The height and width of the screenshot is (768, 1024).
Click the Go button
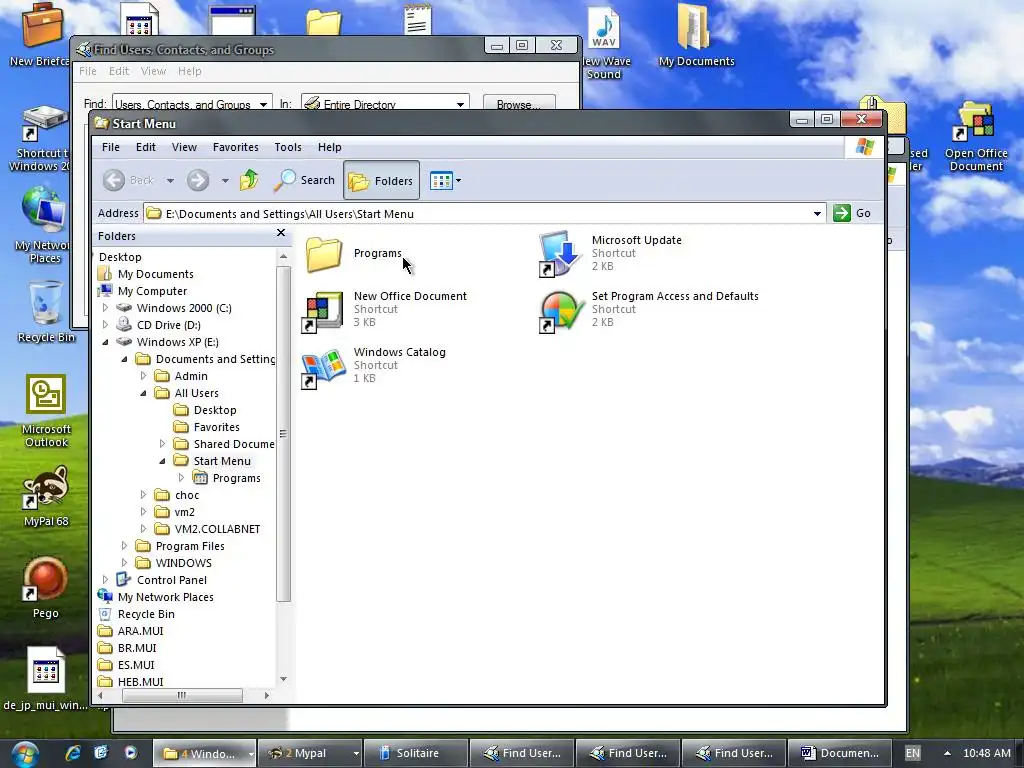click(x=852, y=213)
